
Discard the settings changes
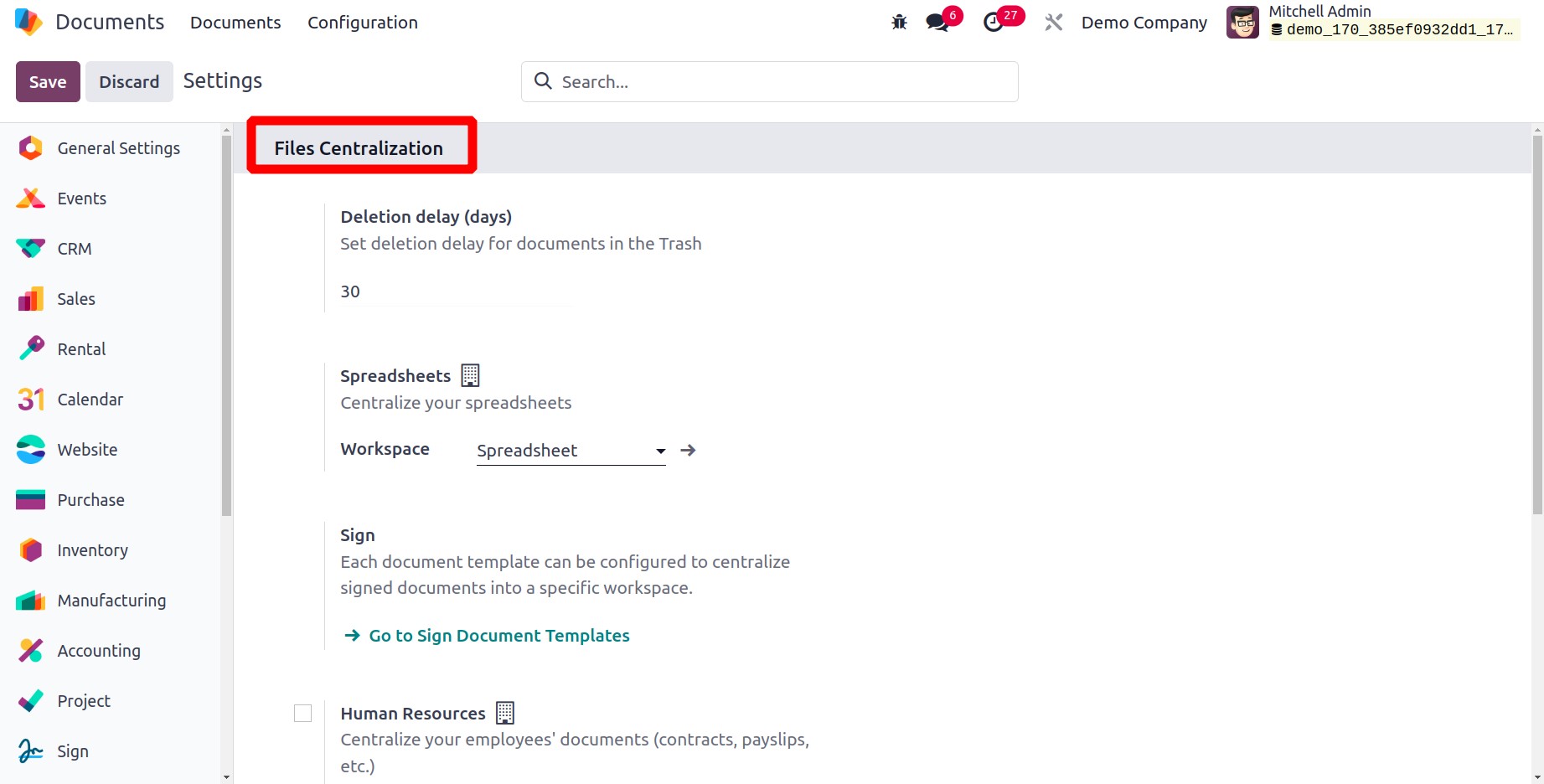point(129,81)
